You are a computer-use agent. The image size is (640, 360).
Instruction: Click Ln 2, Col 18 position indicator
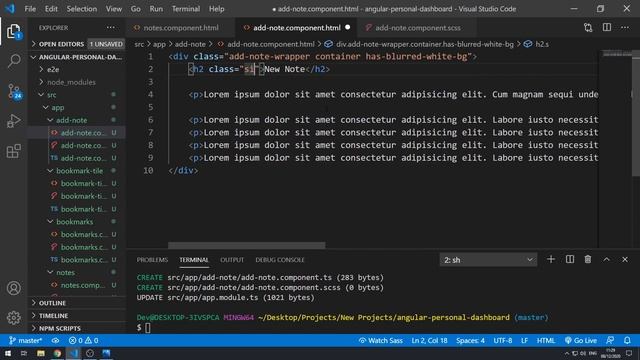point(429,340)
